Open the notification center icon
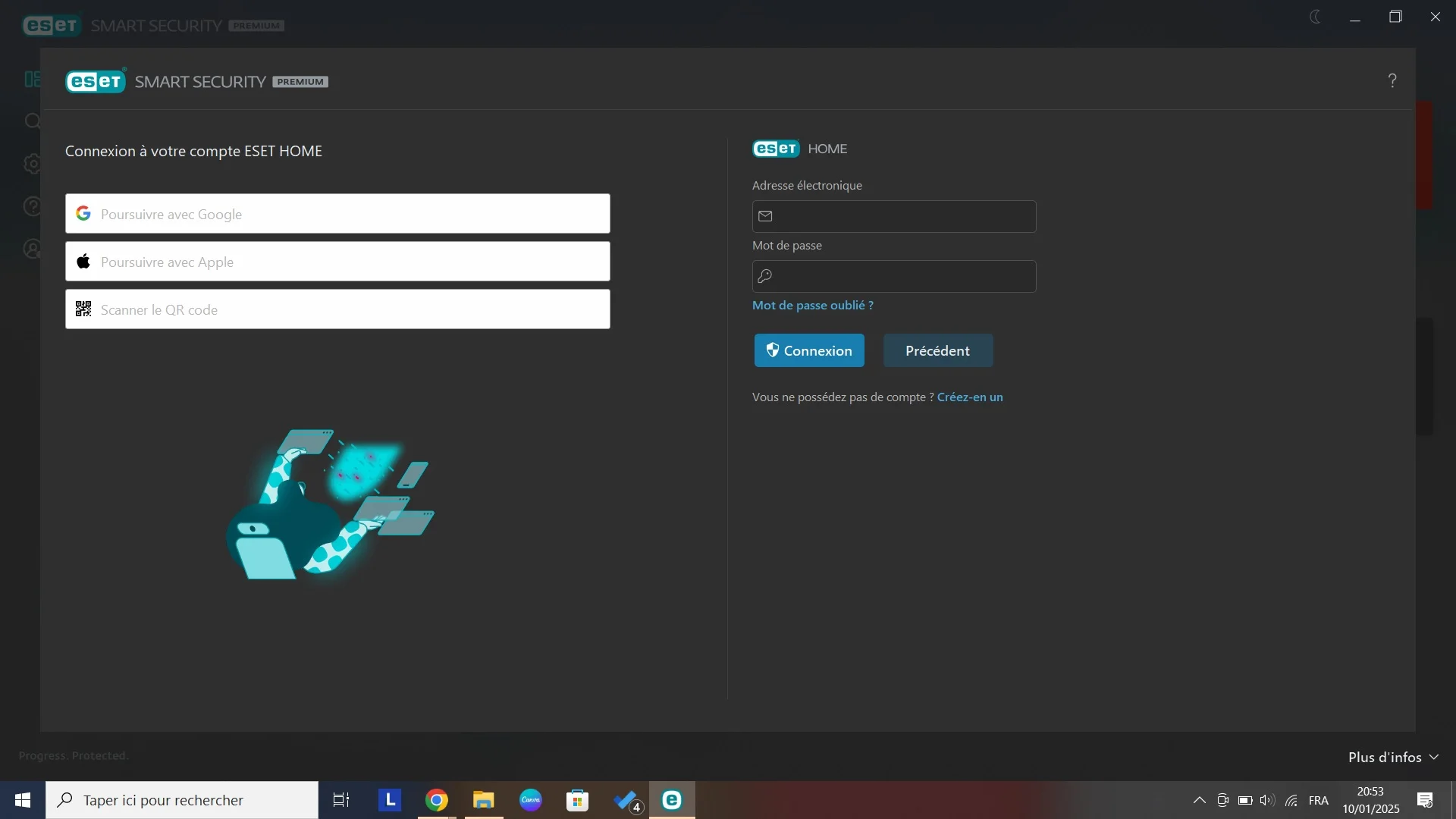The height and width of the screenshot is (819, 1456). pos(1425,800)
